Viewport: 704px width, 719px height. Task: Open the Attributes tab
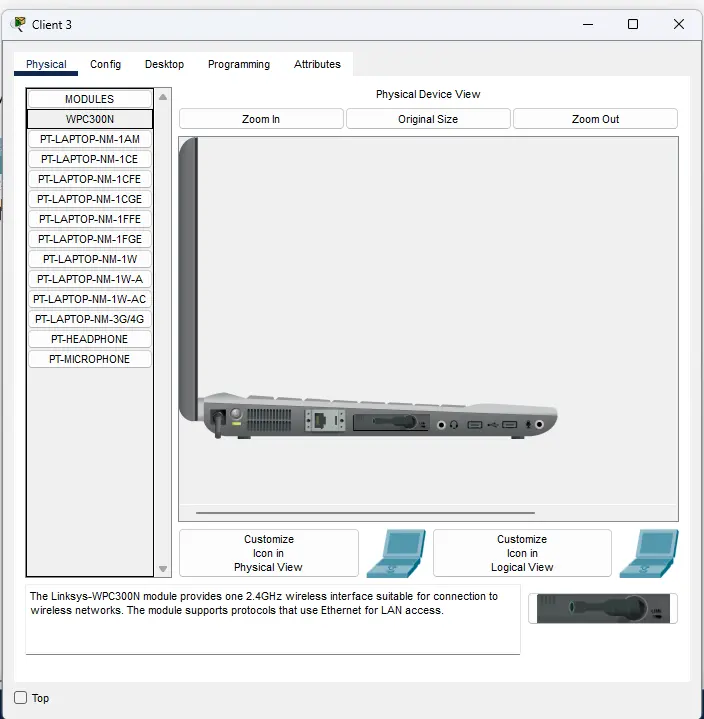pyautogui.click(x=317, y=64)
